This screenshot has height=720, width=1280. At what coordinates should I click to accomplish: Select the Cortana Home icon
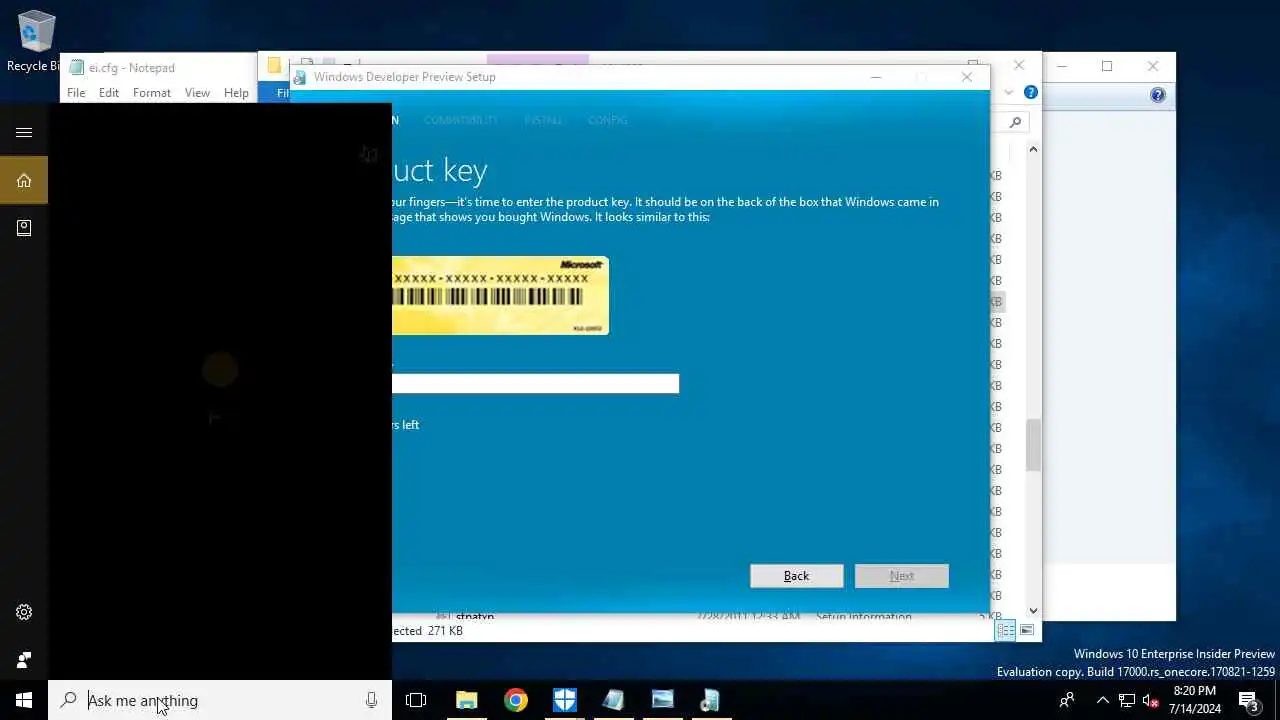coord(24,180)
